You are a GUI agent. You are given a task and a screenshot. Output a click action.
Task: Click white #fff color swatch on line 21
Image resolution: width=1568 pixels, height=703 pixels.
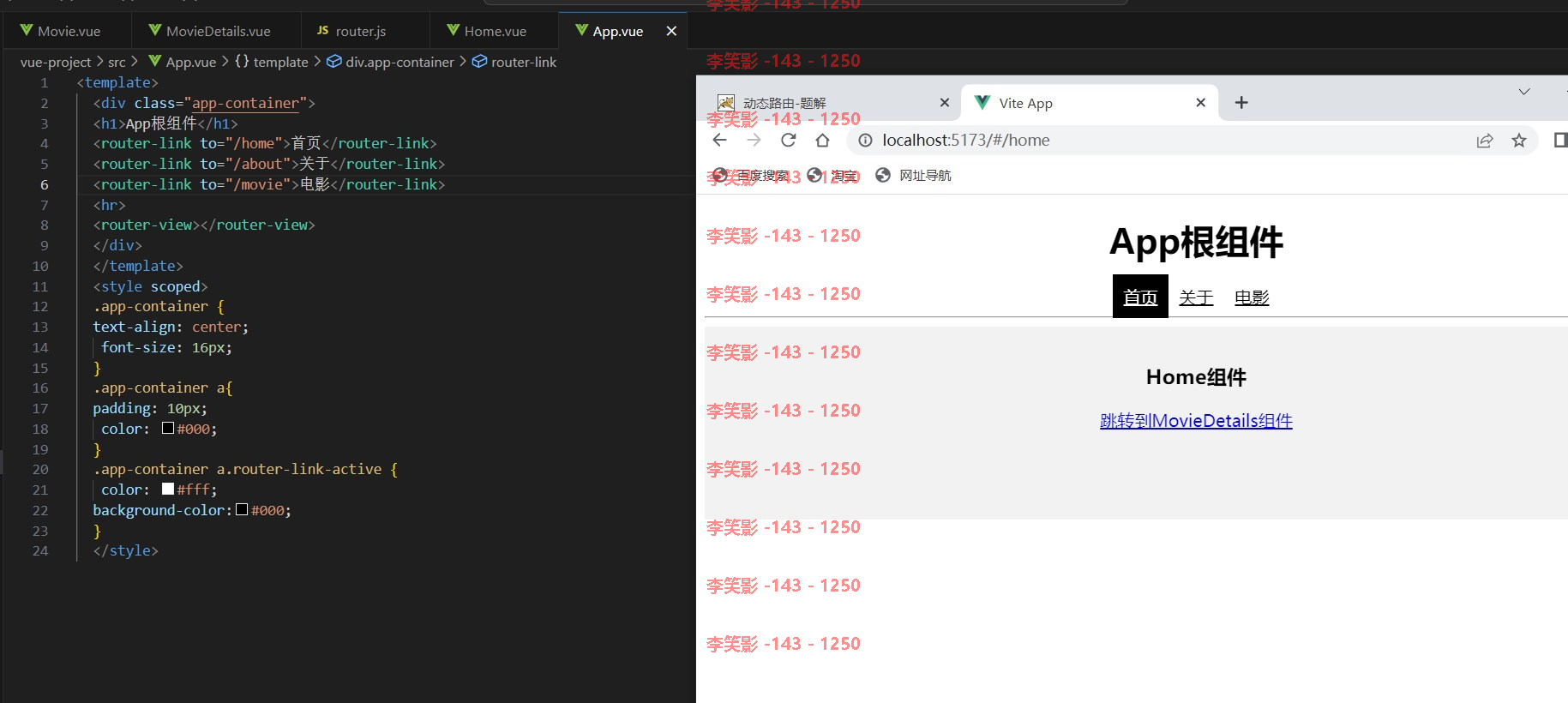pyautogui.click(x=168, y=489)
